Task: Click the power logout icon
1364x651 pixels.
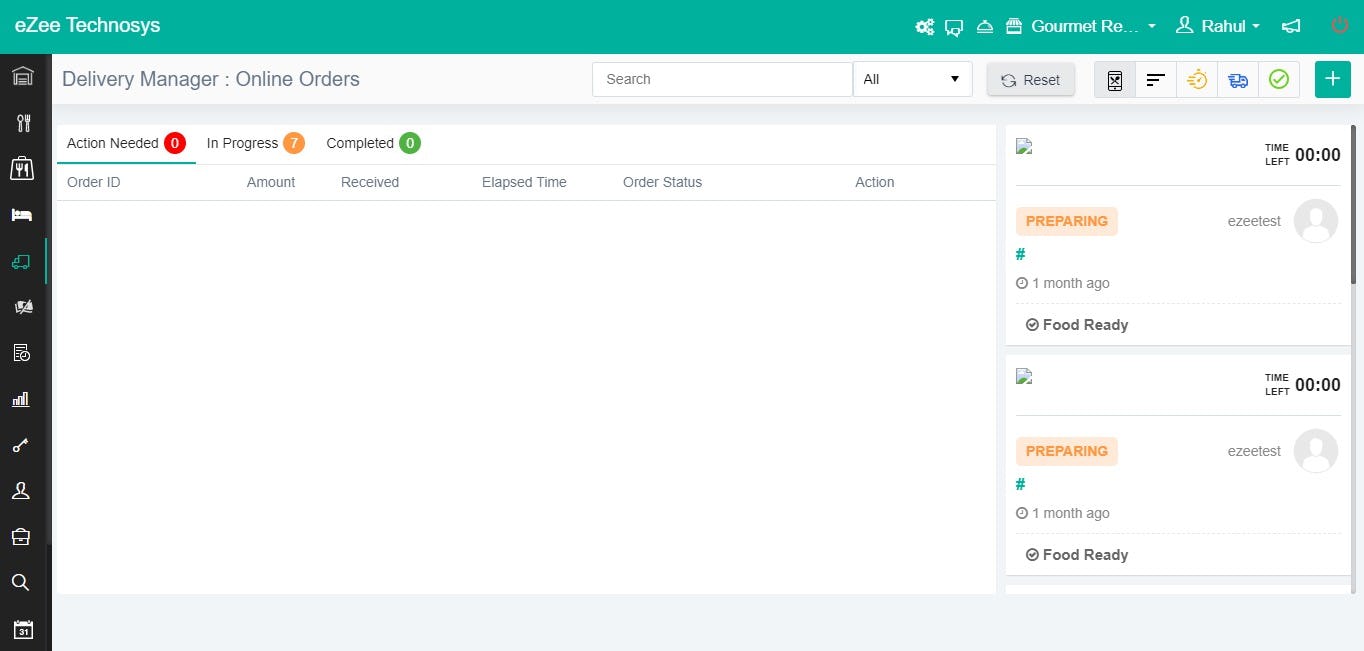Action: point(1340,26)
